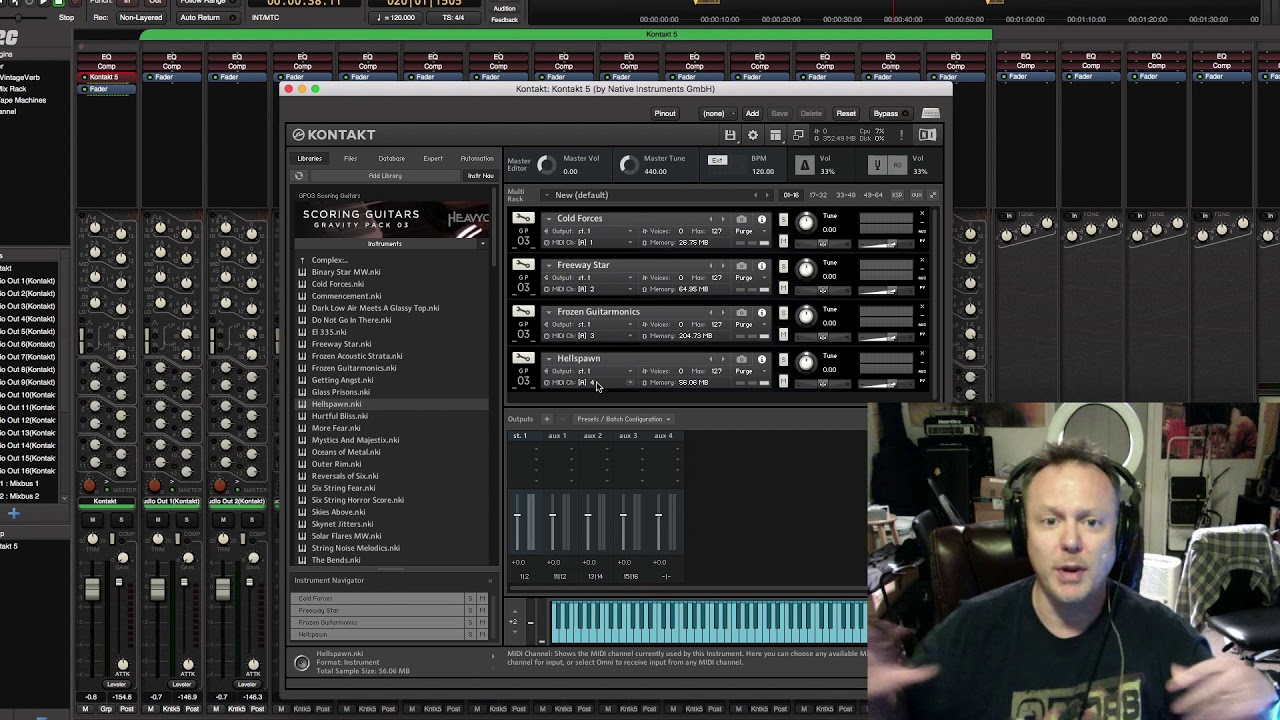1280x720 pixels.
Task: Open Kontakt options via gear icon
Action: click(753, 135)
